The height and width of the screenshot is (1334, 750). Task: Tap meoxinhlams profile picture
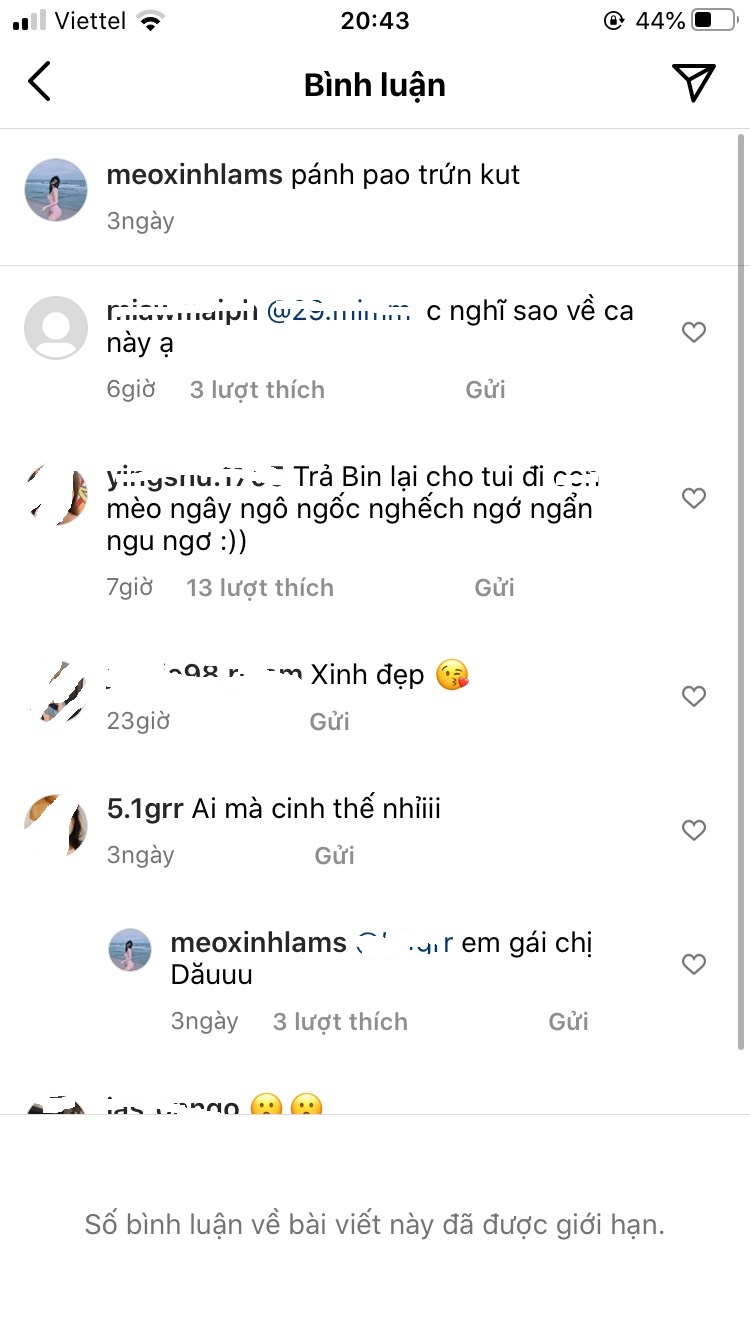[x=55, y=189]
